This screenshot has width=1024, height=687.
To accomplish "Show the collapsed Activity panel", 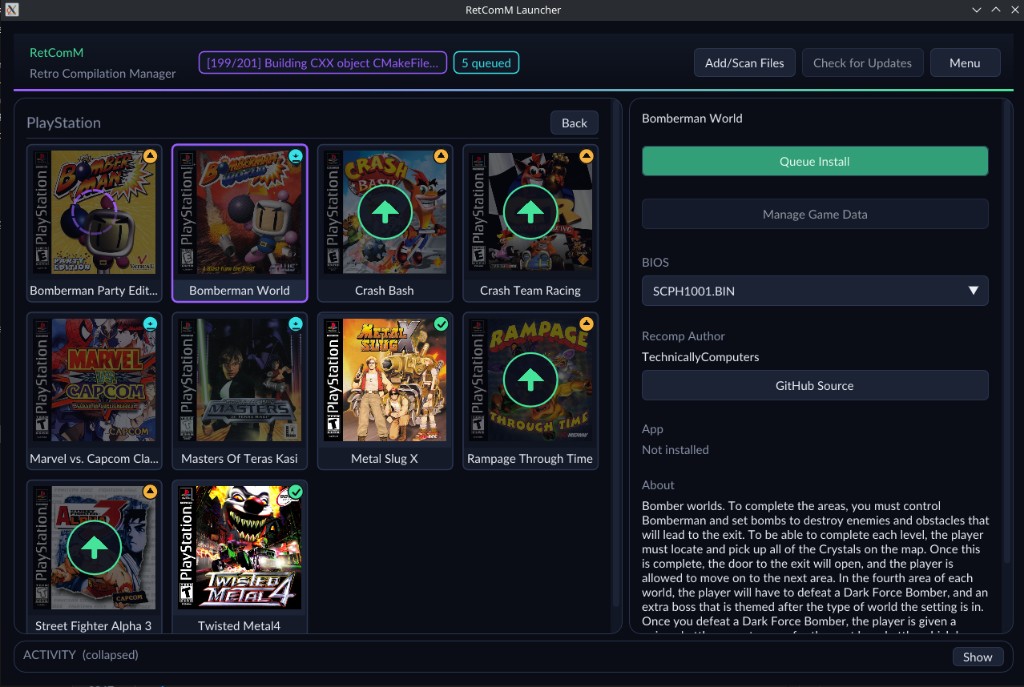I will pos(977,657).
